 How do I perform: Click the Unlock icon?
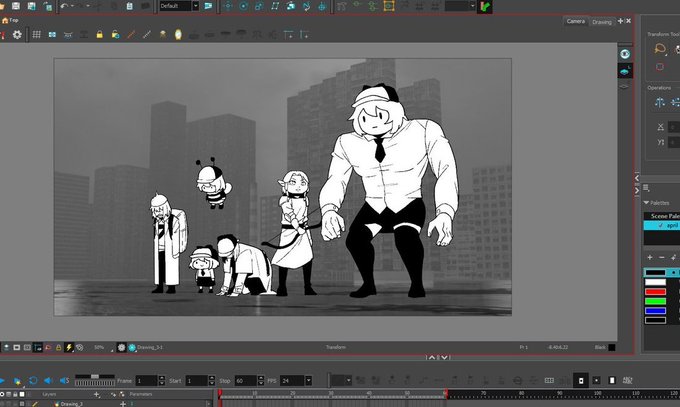pos(115,34)
